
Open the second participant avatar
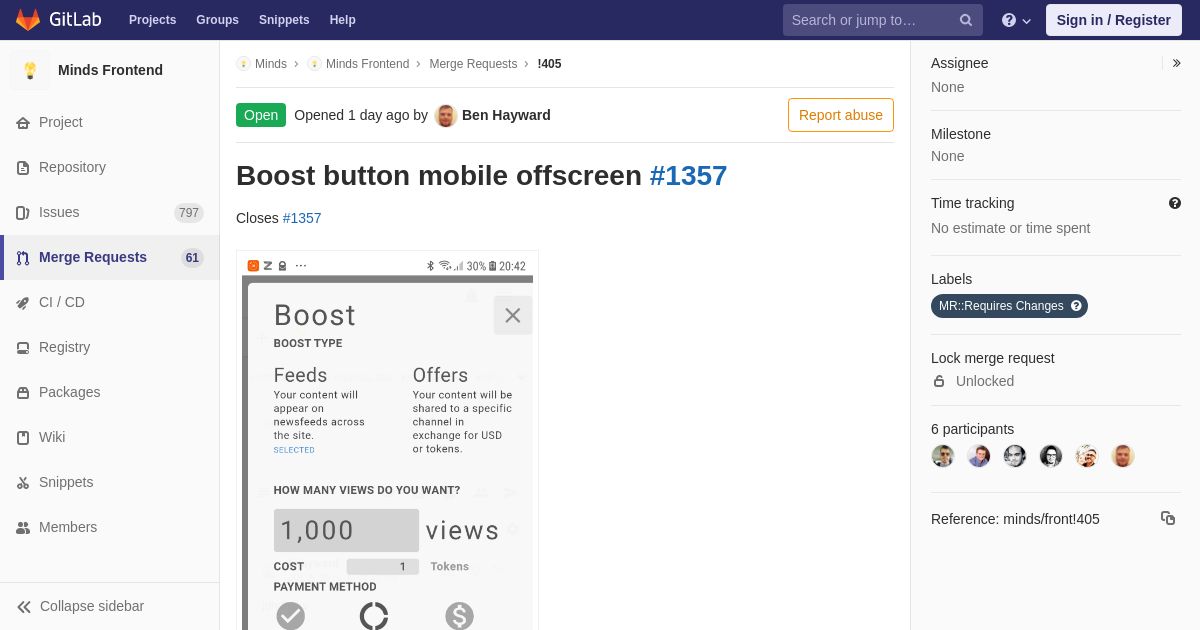pyautogui.click(x=979, y=456)
